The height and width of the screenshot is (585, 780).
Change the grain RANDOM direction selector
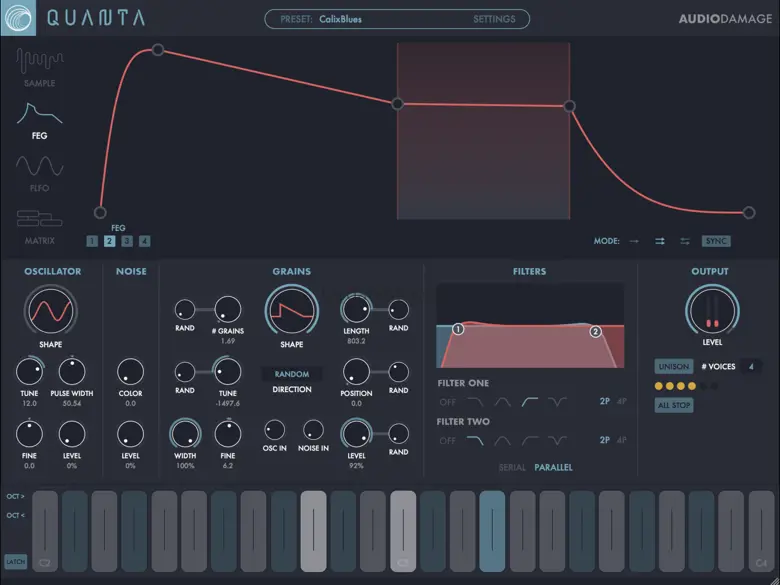coord(292,374)
